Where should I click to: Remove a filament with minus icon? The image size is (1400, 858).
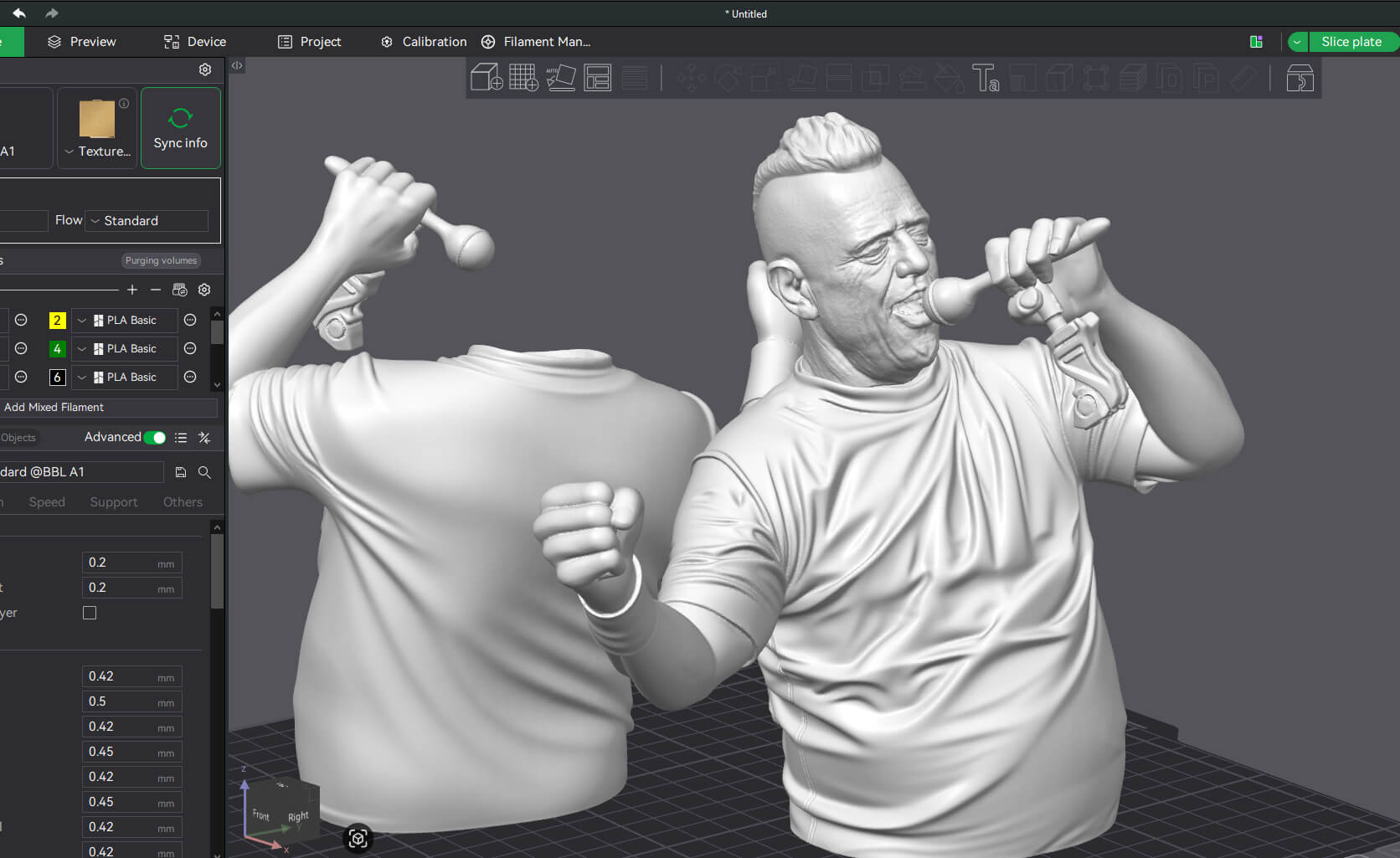[x=156, y=290]
